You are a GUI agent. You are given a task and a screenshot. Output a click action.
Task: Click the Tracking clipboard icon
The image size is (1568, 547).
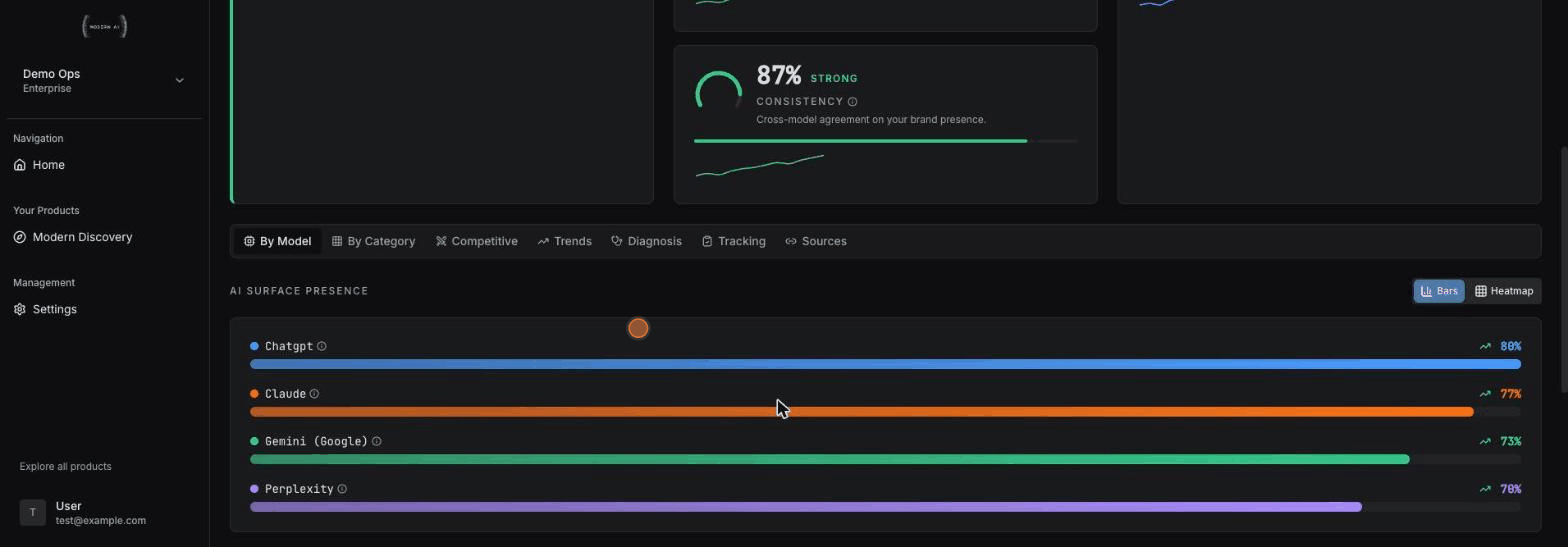[707, 241]
